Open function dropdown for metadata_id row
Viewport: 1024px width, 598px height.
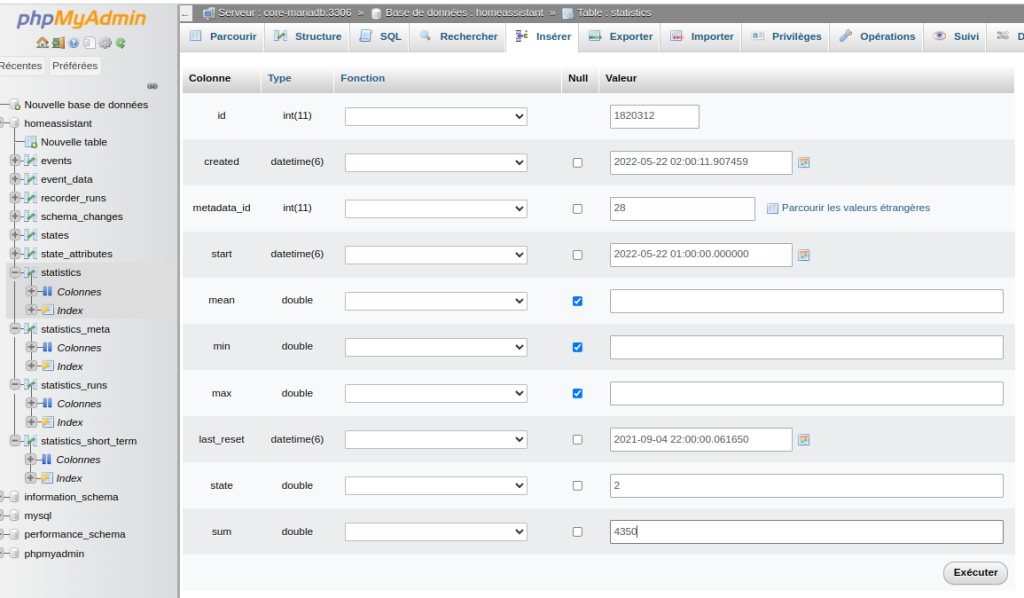pyautogui.click(x=436, y=209)
